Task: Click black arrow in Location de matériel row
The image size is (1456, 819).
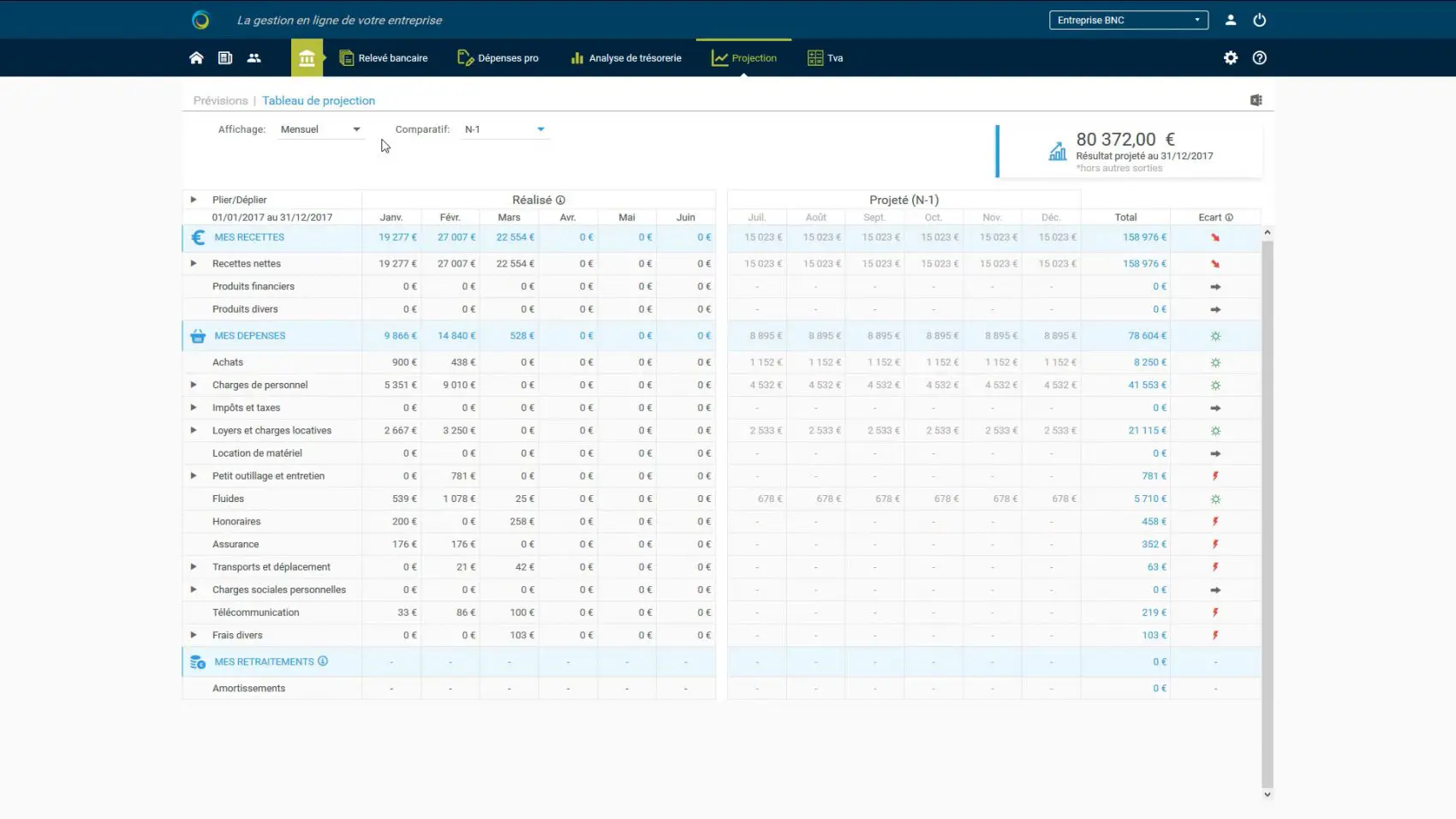Action: coord(1215,453)
